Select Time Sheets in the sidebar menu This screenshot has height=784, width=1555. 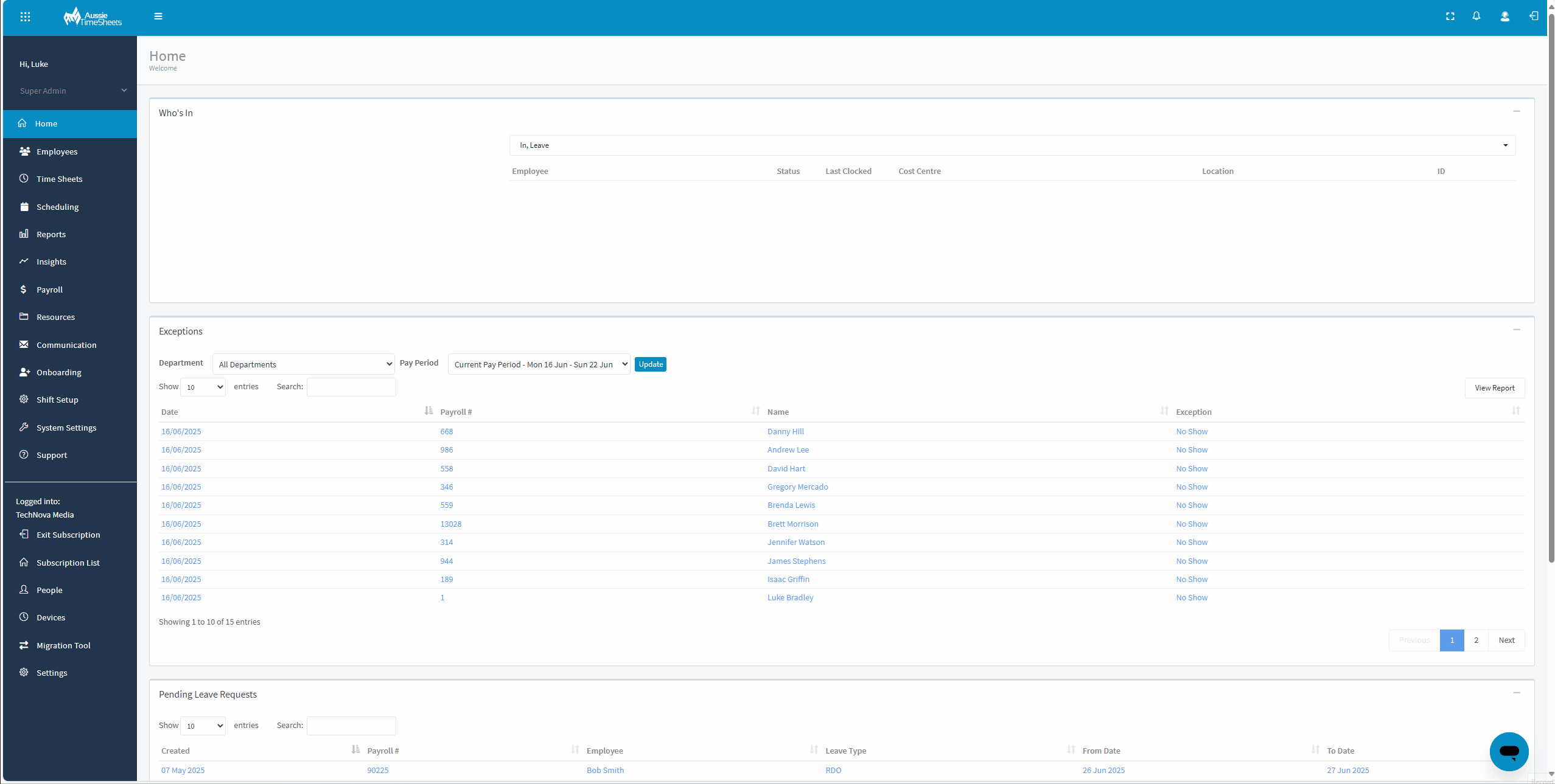(59, 178)
